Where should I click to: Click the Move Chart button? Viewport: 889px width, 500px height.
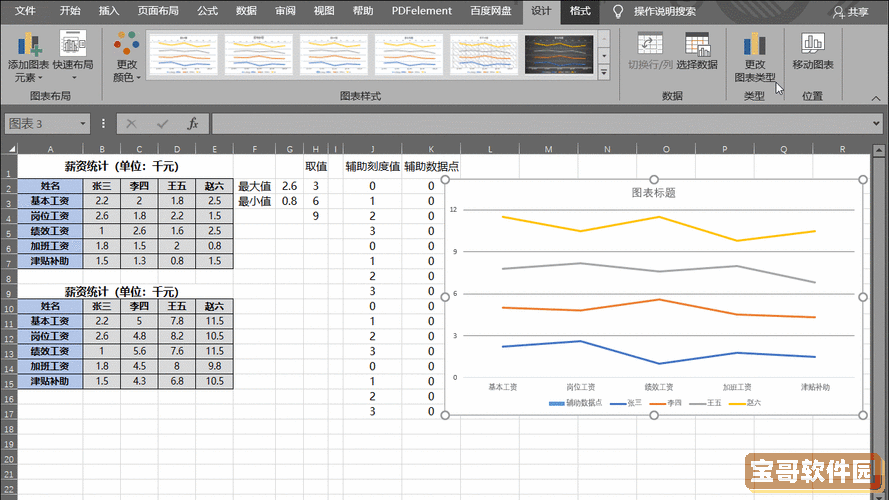tap(812, 51)
